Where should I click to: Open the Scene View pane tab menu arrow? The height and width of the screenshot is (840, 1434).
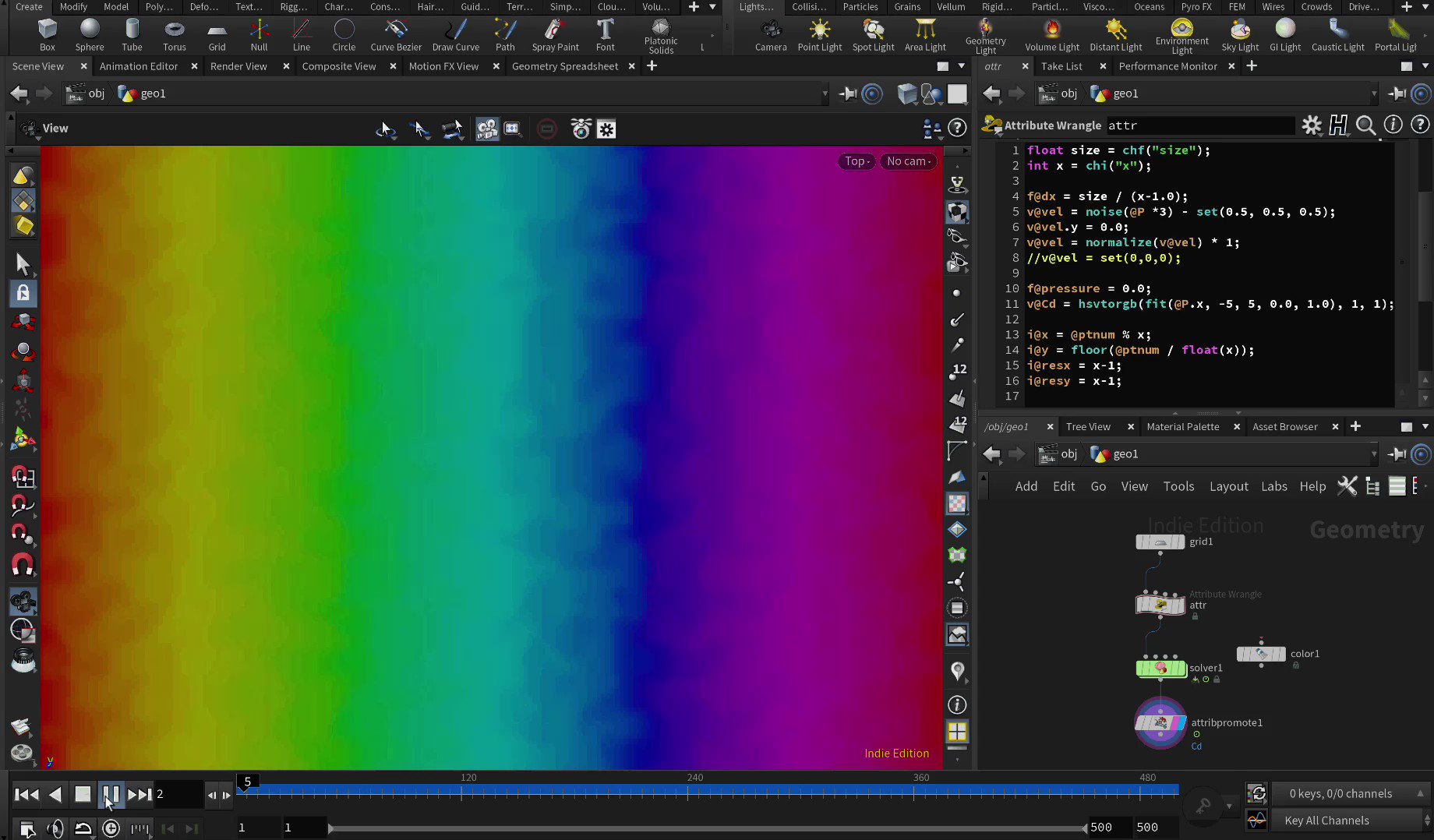click(961, 66)
